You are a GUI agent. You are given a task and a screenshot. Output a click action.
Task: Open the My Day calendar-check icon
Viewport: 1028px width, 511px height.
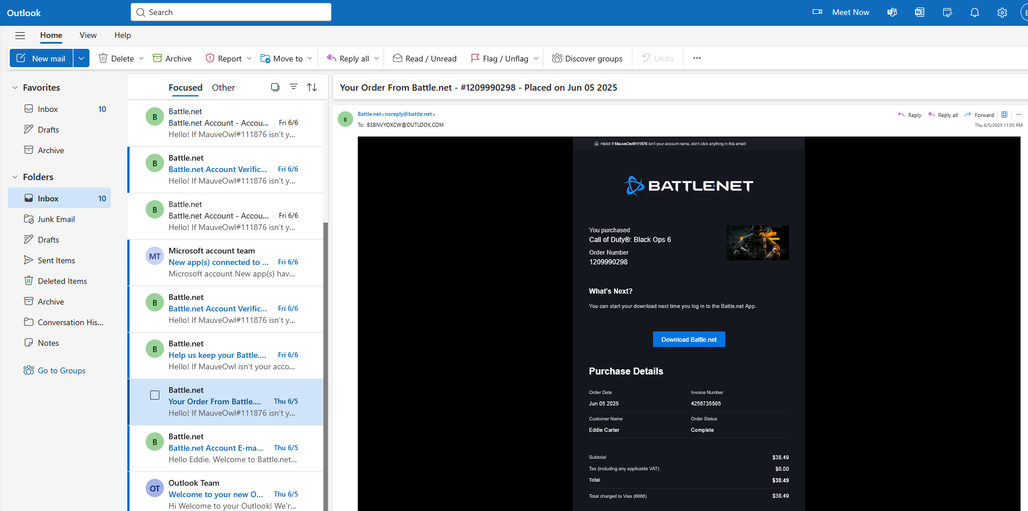(947, 12)
